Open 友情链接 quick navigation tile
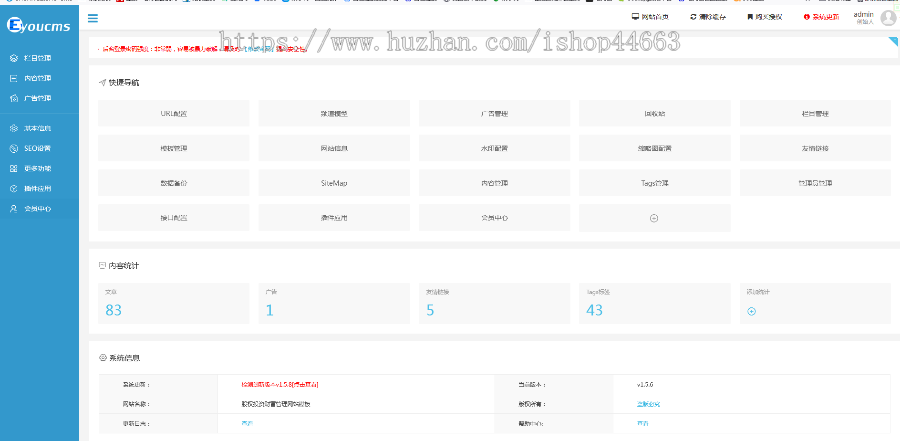The height and width of the screenshot is (441, 900). pyautogui.click(x=815, y=148)
